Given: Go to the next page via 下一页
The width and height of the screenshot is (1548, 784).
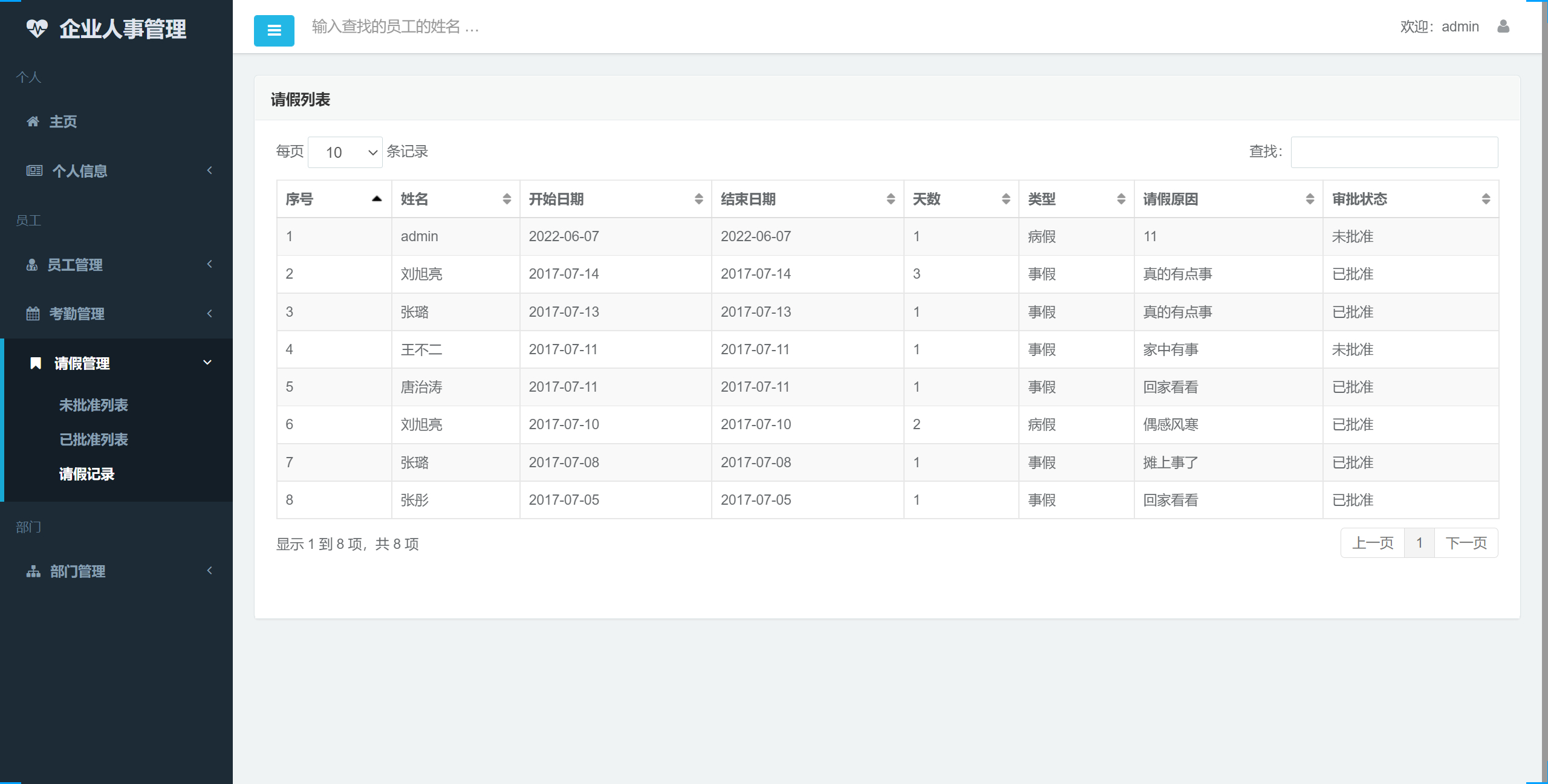Looking at the screenshot, I should click(x=1466, y=543).
